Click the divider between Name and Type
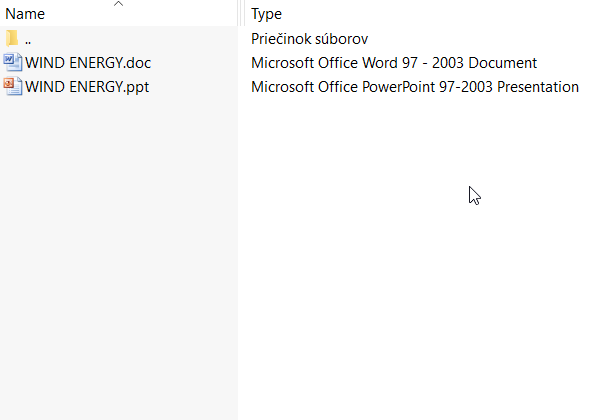The height and width of the screenshot is (420, 595). coord(241,13)
